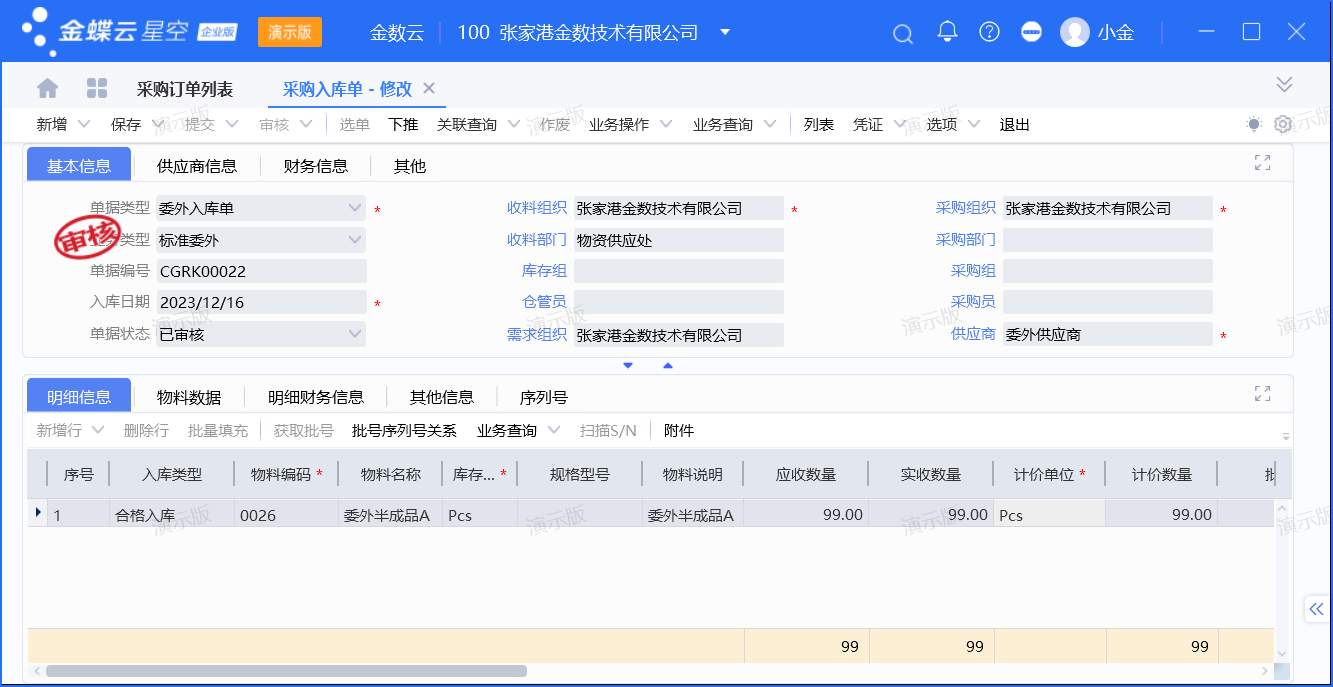Viewport: 1333px width, 687px height.
Task: Click the 入库日期 date field
Action: [x=261, y=302]
